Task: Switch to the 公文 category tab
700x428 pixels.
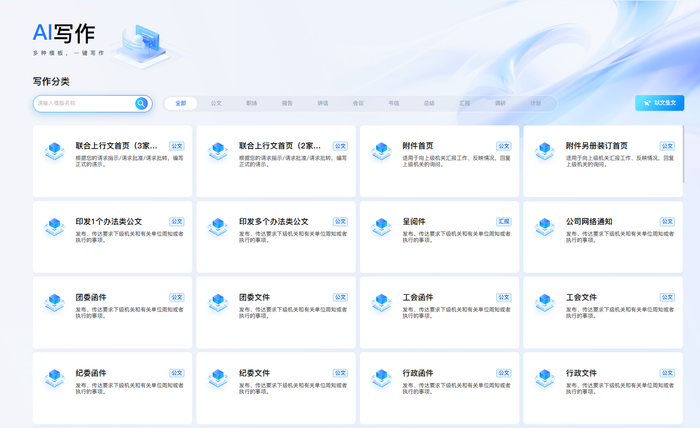Action: pyautogui.click(x=216, y=103)
